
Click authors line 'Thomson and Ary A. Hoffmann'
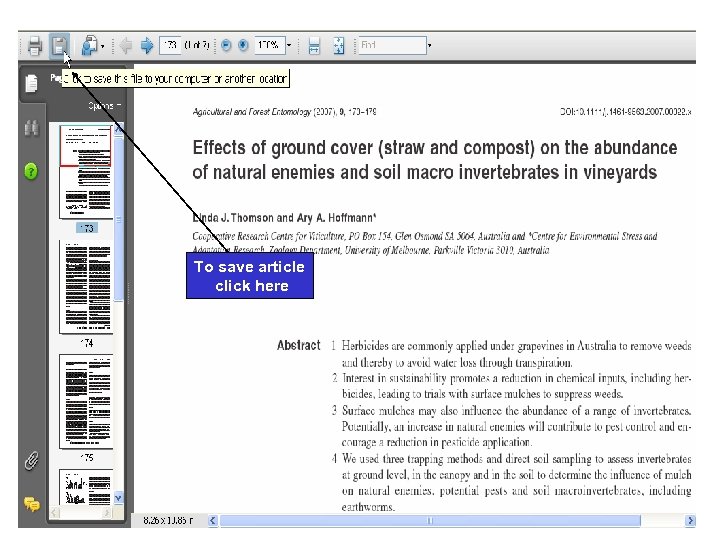click(x=303, y=218)
